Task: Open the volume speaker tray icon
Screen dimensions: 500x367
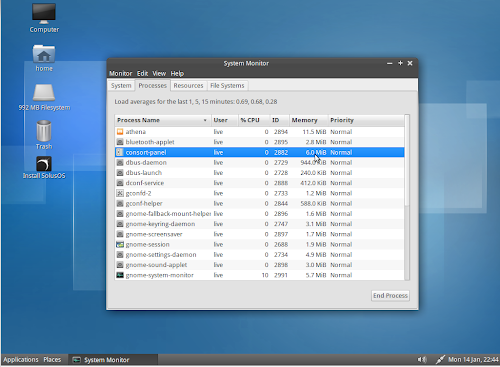Action: pos(422,359)
